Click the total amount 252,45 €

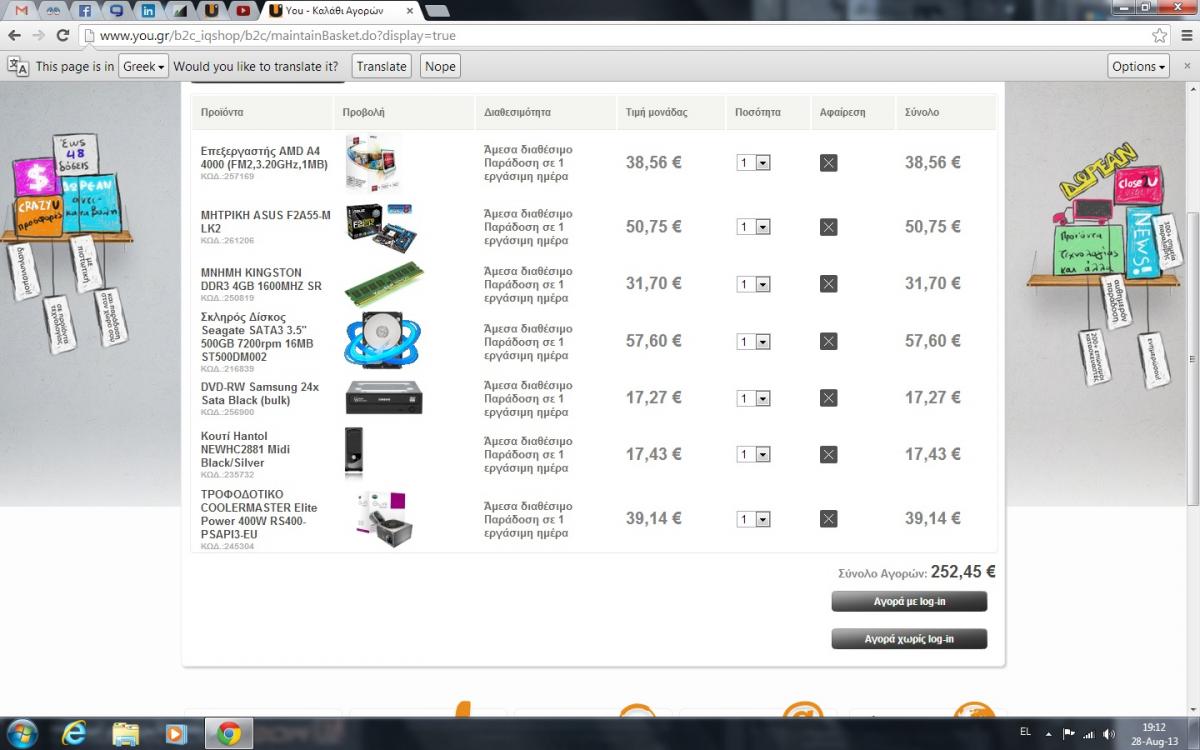pyautogui.click(x=963, y=572)
